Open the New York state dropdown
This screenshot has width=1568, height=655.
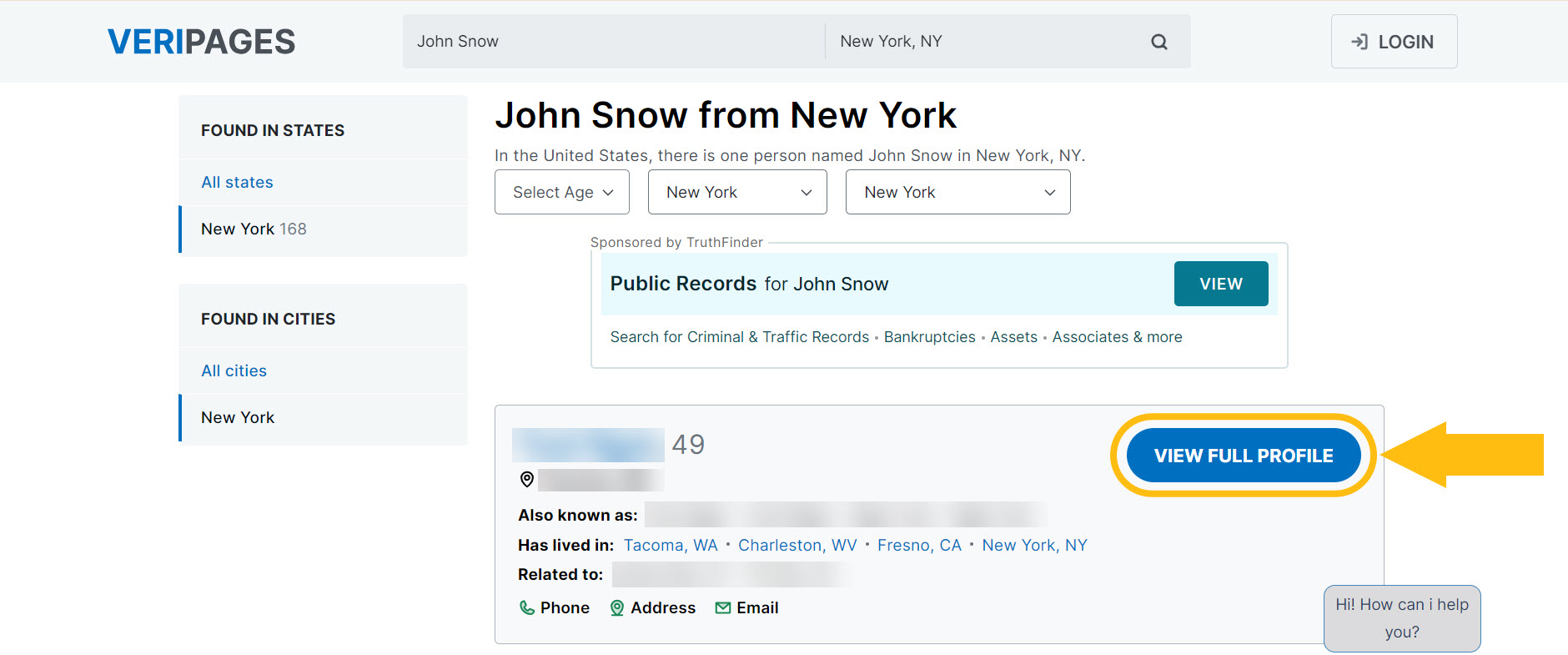click(x=737, y=193)
